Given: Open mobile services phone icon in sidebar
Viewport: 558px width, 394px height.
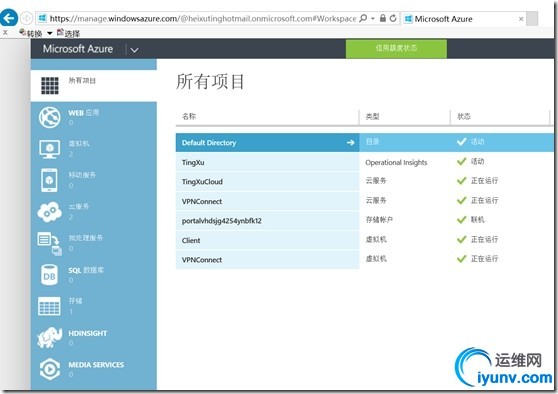Looking at the screenshot, I should coord(49,180).
